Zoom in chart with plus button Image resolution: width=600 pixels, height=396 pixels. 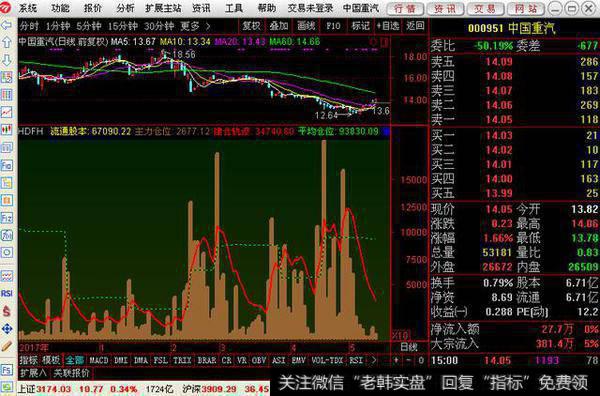click(396, 360)
